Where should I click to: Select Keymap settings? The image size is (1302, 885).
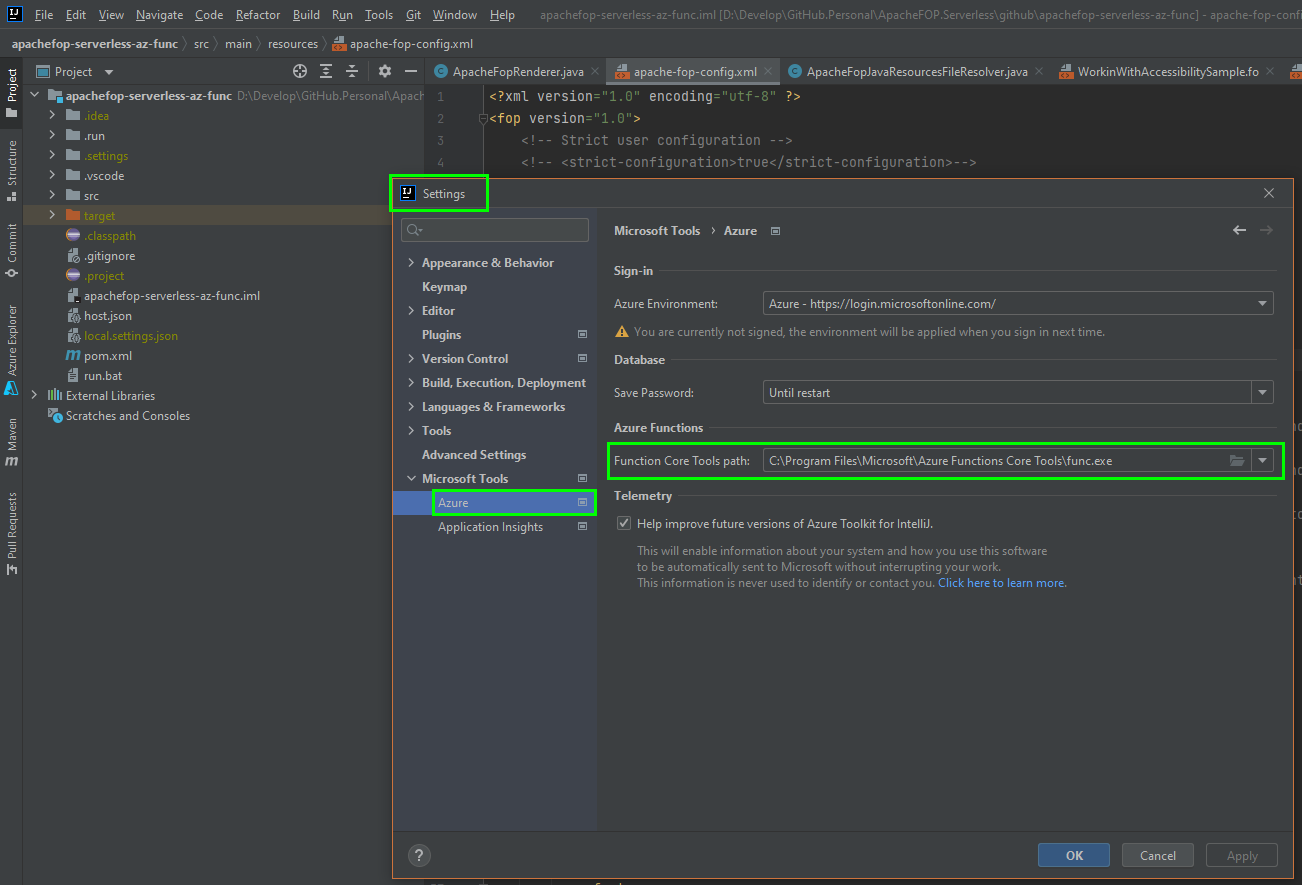pyautogui.click(x=444, y=287)
